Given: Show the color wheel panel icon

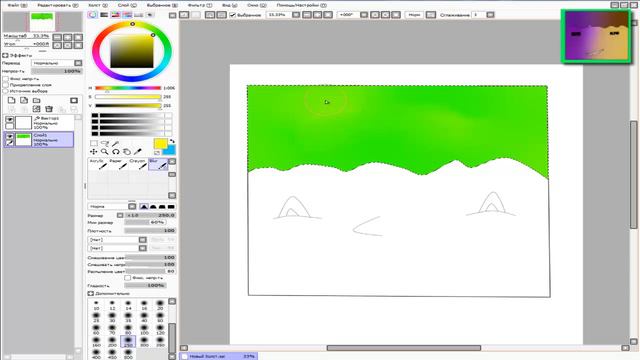Looking at the screenshot, I should (93, 15).
